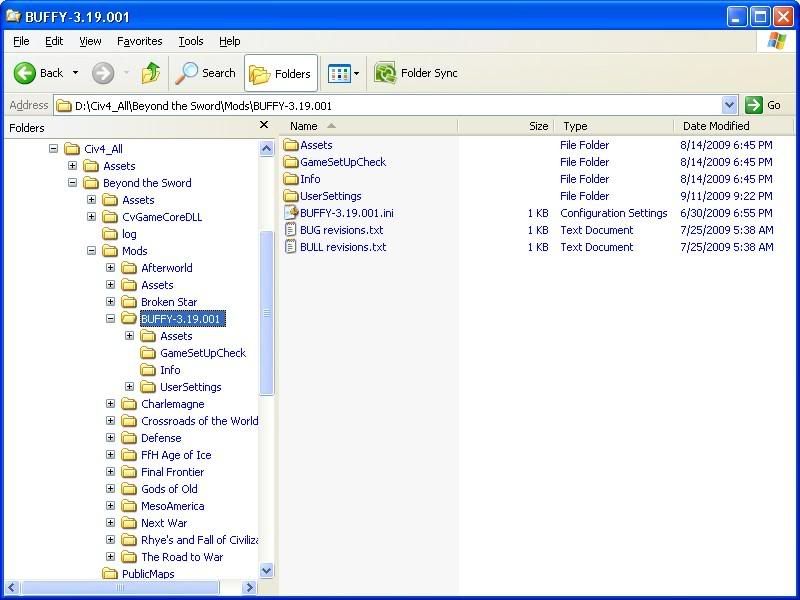Go up one folder level icon
The width and height of the screenshot is (800, 600).
pos(151,73)
